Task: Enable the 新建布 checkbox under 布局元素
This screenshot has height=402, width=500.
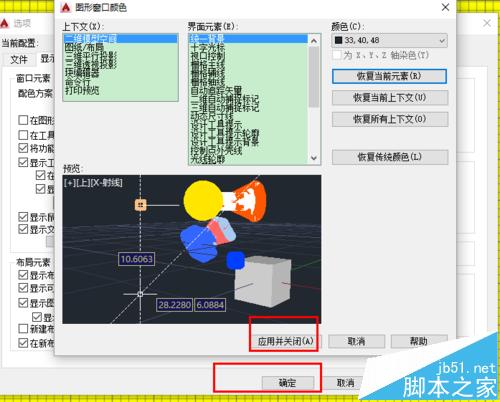Action: (23, 329)
